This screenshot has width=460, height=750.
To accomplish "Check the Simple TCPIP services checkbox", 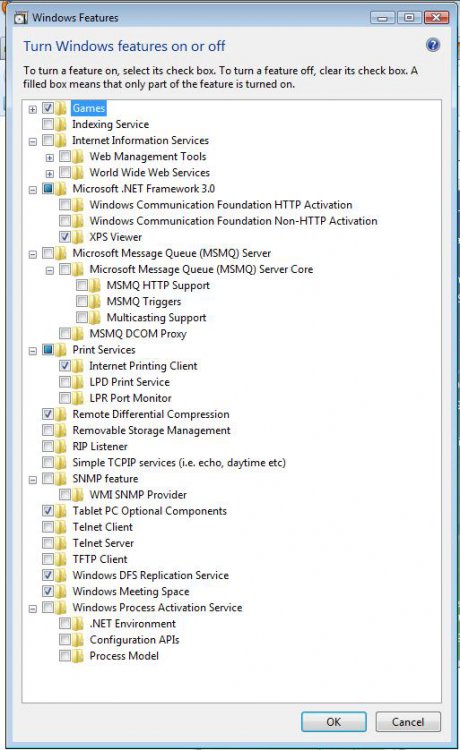I will [x=48, y=463].
